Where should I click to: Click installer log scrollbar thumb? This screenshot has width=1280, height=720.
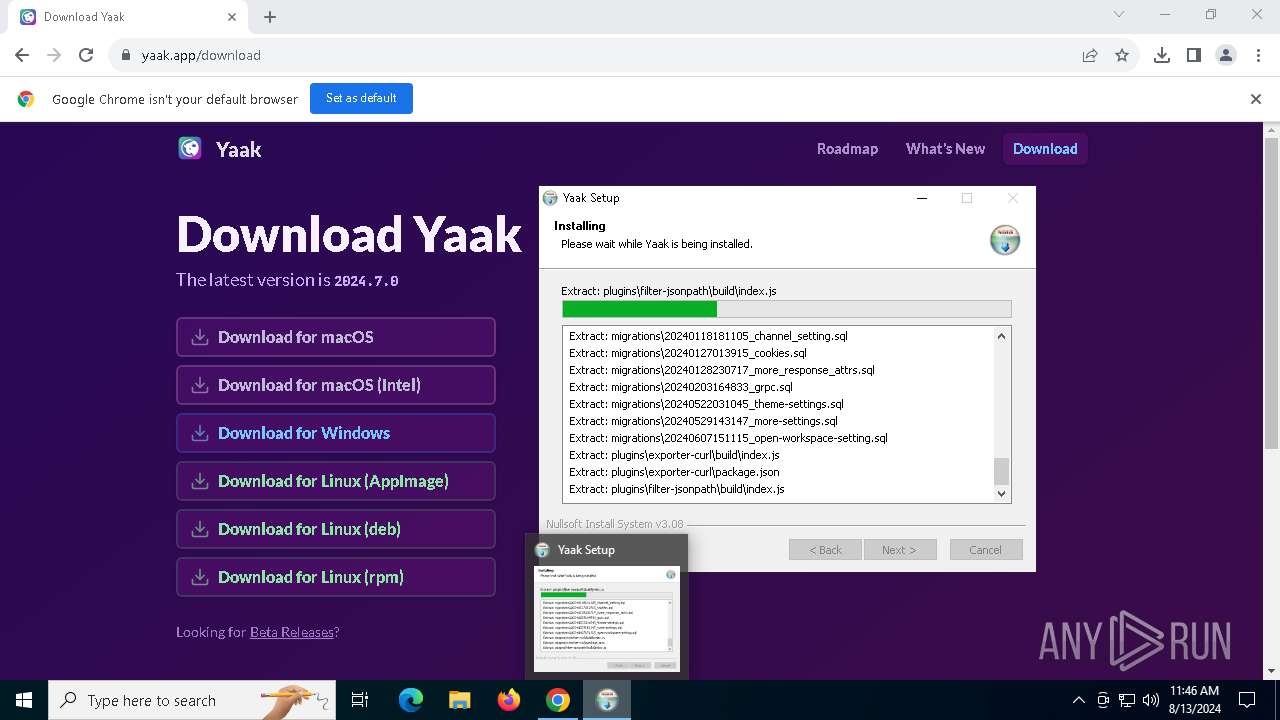pyautogui.click(x=1001, y=471)
